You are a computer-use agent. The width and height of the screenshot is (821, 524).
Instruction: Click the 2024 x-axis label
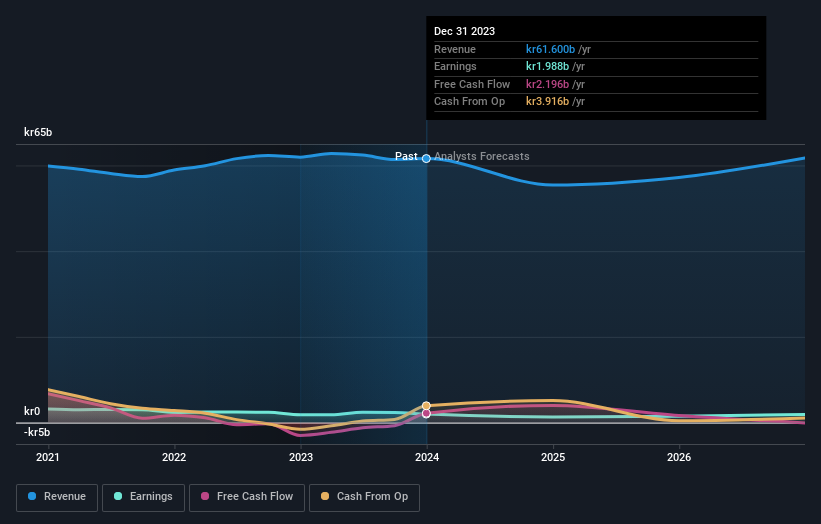tap(427, 458)
